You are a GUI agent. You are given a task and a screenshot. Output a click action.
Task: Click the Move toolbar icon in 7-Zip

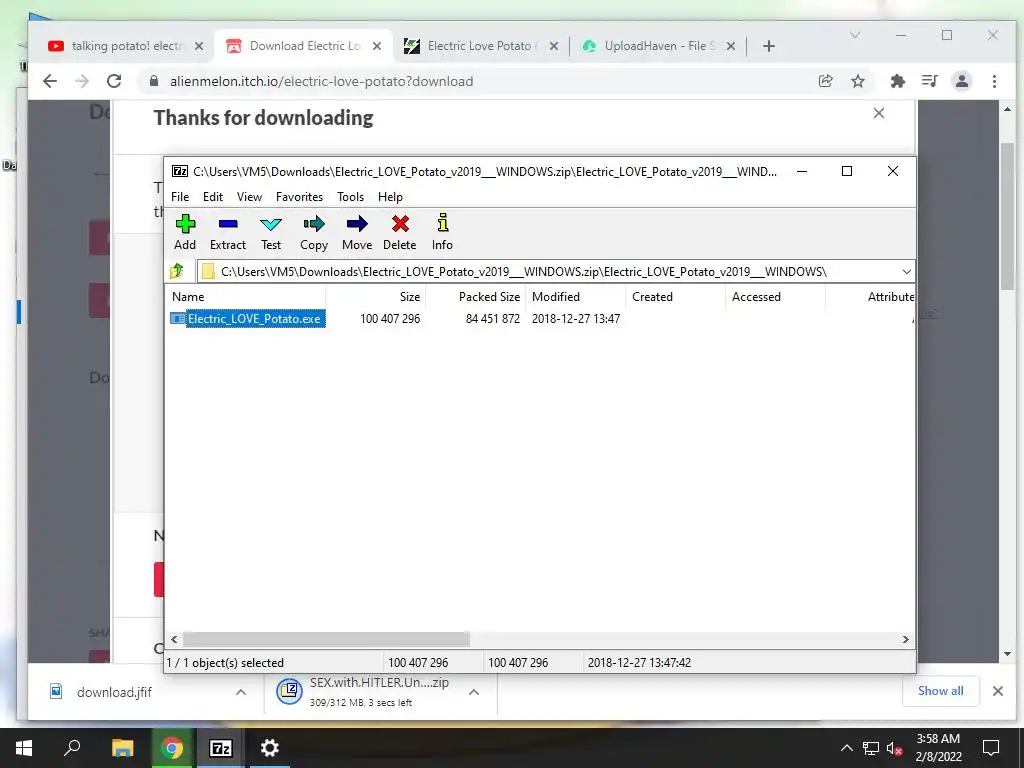pyautogui.click(x=357, y=232)
